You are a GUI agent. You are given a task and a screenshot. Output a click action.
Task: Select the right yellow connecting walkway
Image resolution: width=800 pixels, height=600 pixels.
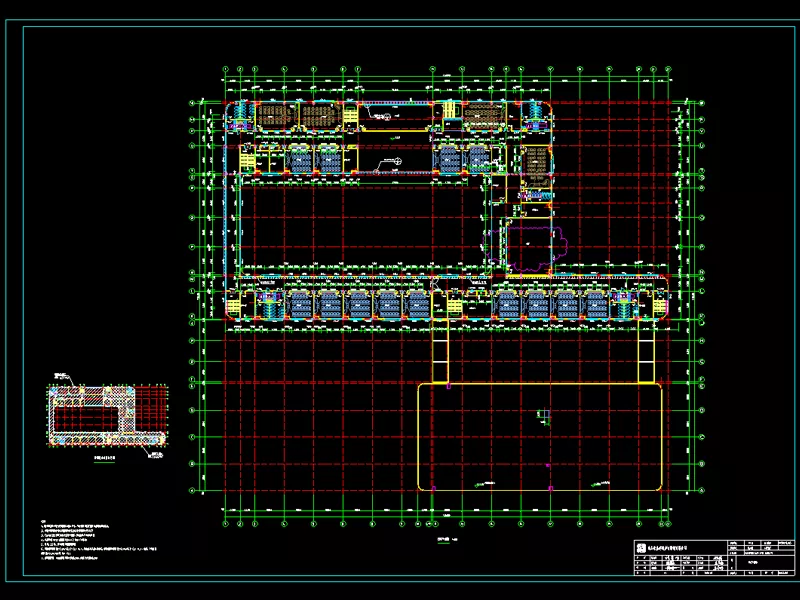tap(645, 357)
